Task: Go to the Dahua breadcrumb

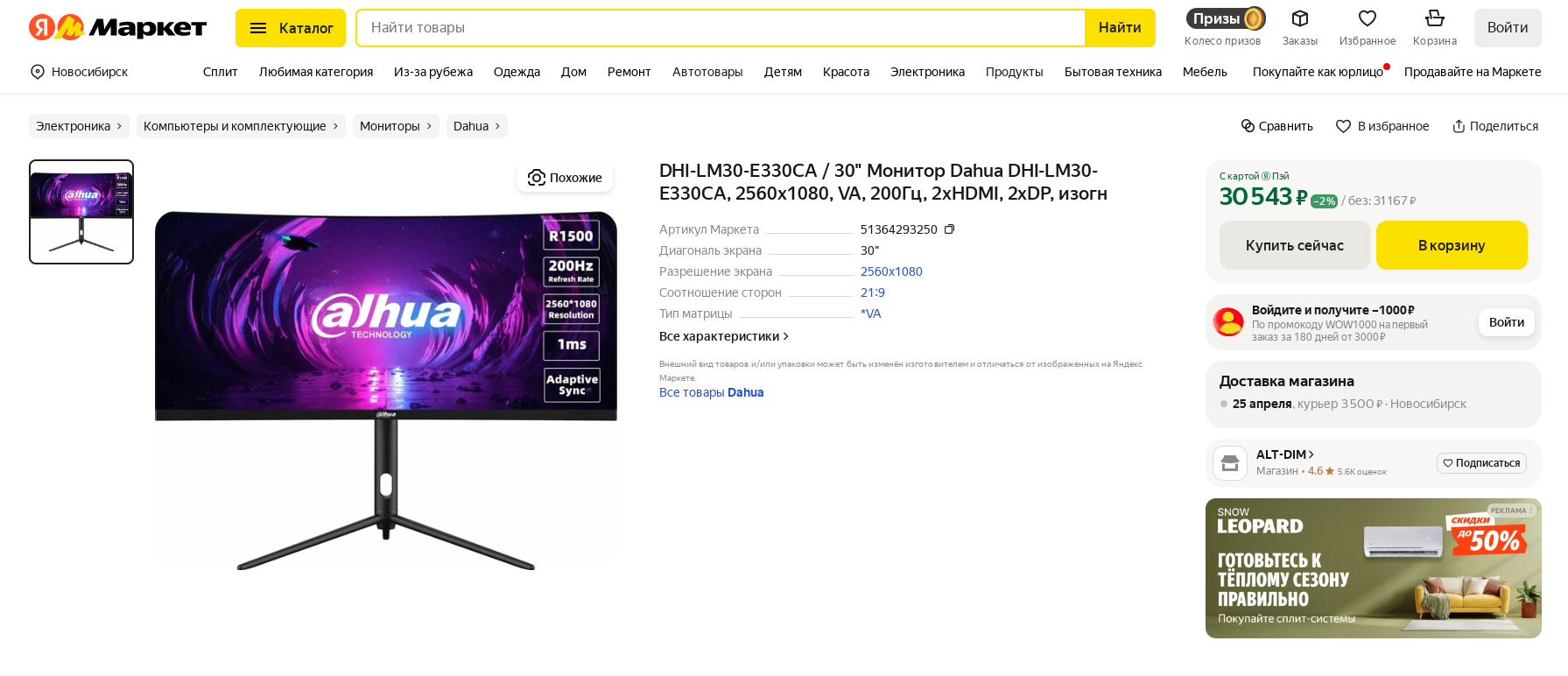Action: 477,126
